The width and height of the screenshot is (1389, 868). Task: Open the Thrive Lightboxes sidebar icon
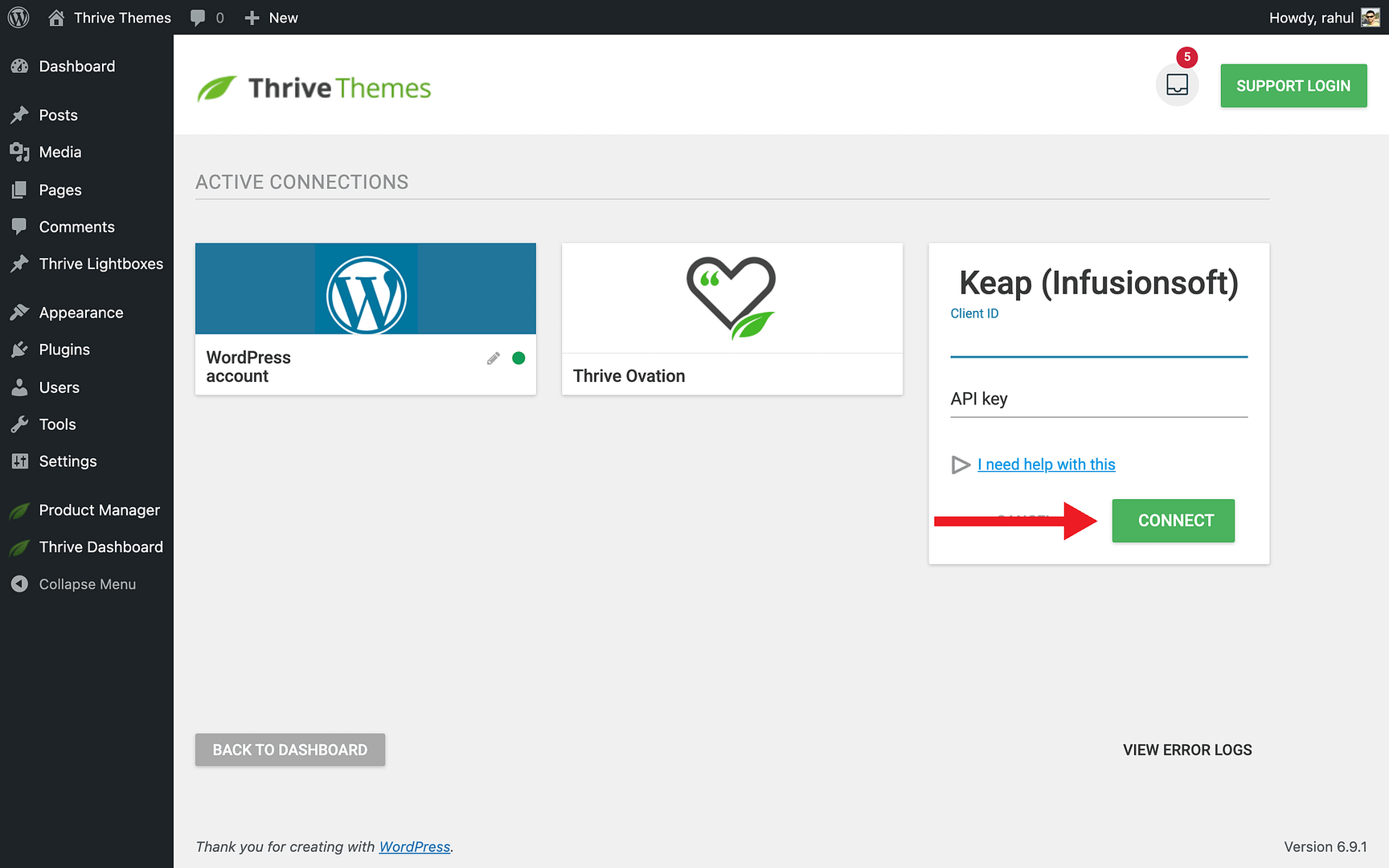20,264
